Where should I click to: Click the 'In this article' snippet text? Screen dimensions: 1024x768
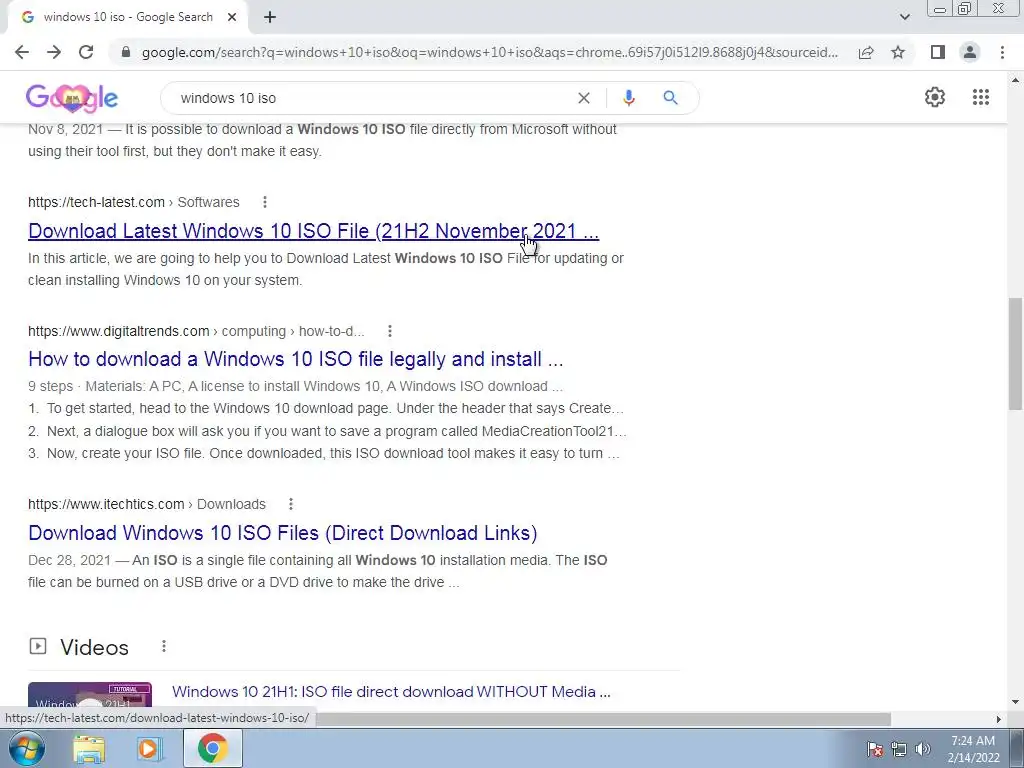(x=326, y=269)
